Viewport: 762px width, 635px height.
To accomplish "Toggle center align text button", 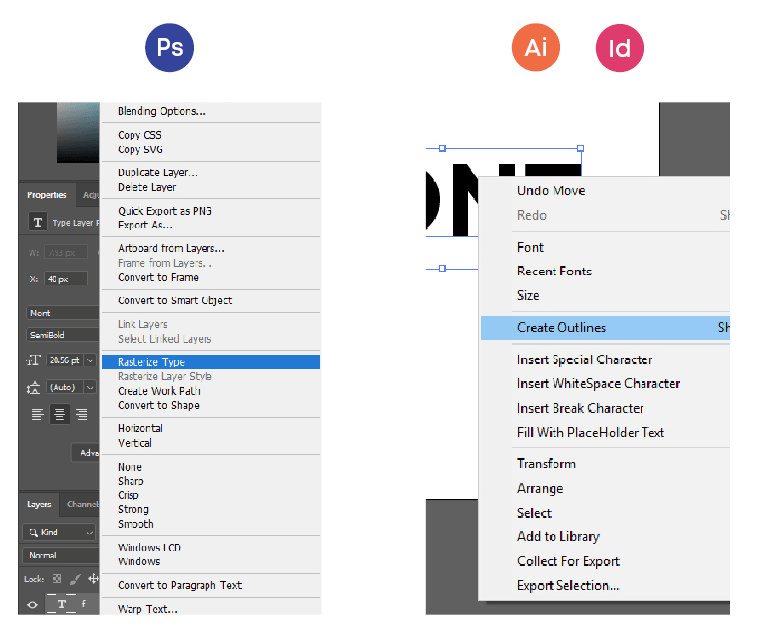I will click(x=60, y=414).
